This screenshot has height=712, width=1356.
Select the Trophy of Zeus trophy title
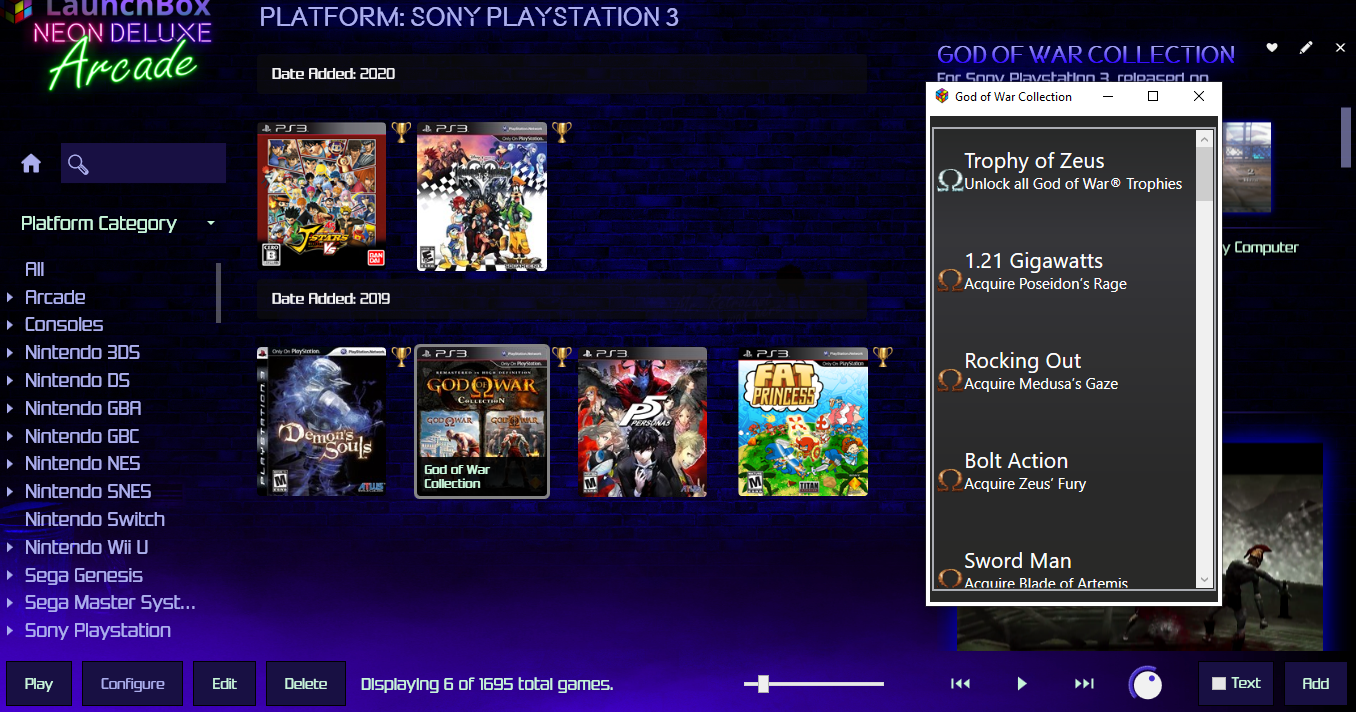pos(1034,161)
